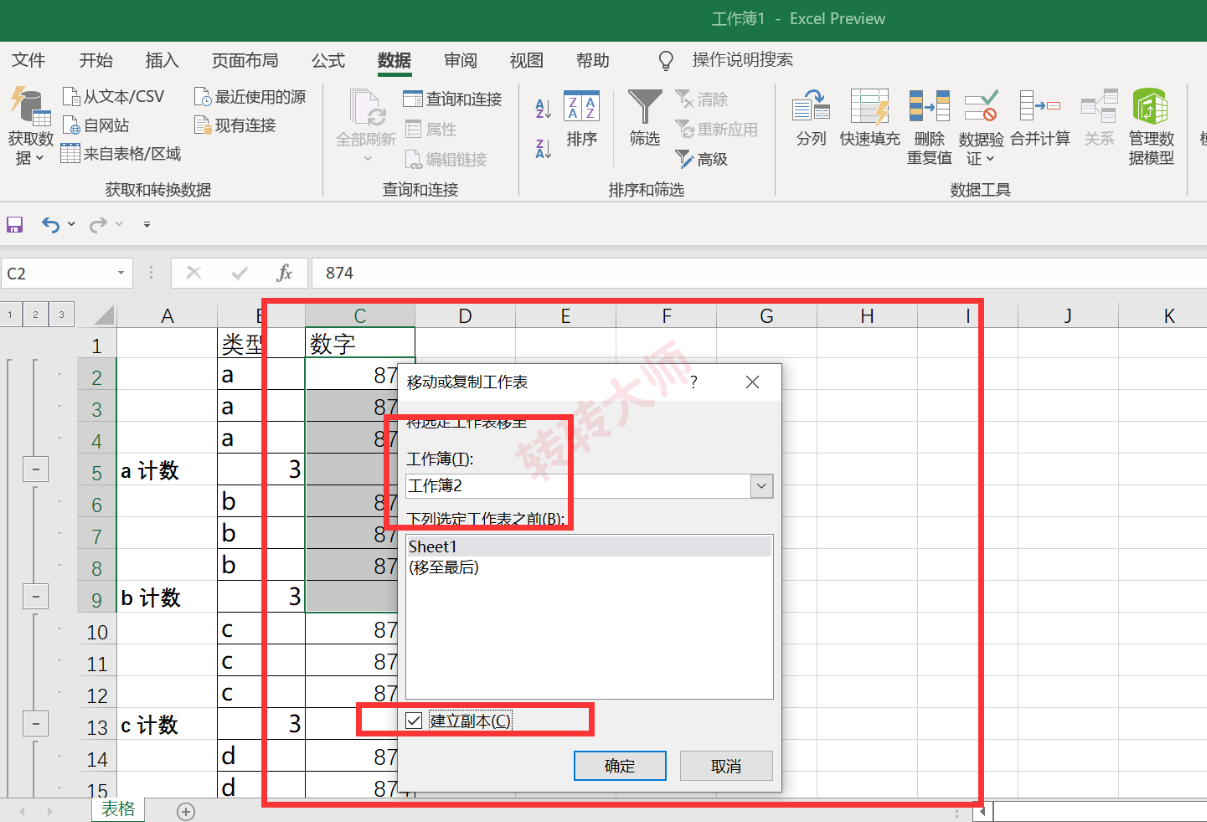The height and width of the screenshot is (822, 1207).
Task: Select column D header
Action: tap(465, 316)
